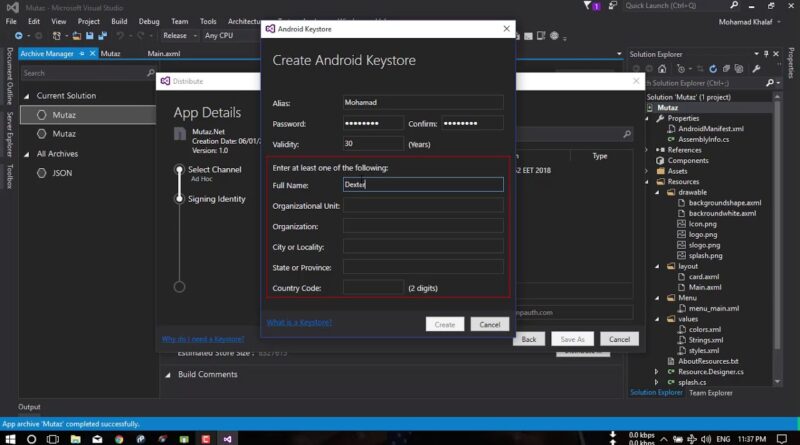Select AndroidManifest.xml in Solution Explorer
Viewport: 800px width, 445px height.
coord(711,129)
